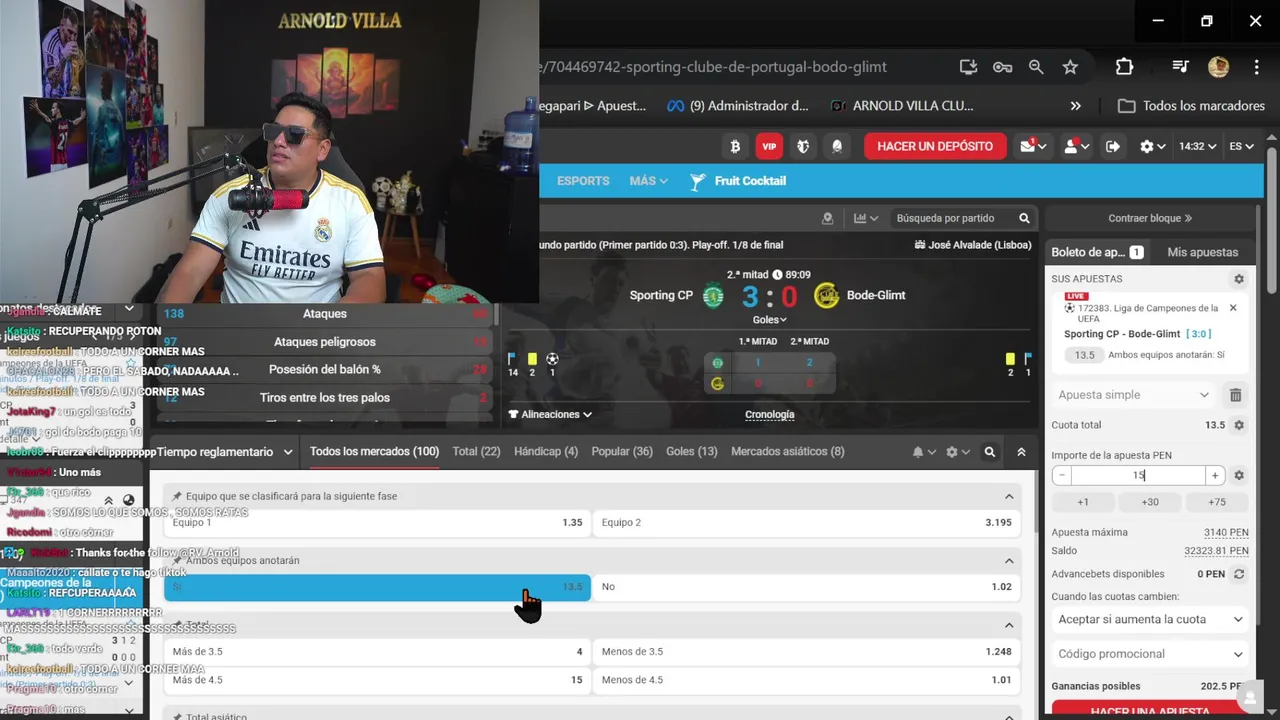Collapse all markets with double chevron
This screenshot has width=1280, height=720.
tap(1021, 452)
